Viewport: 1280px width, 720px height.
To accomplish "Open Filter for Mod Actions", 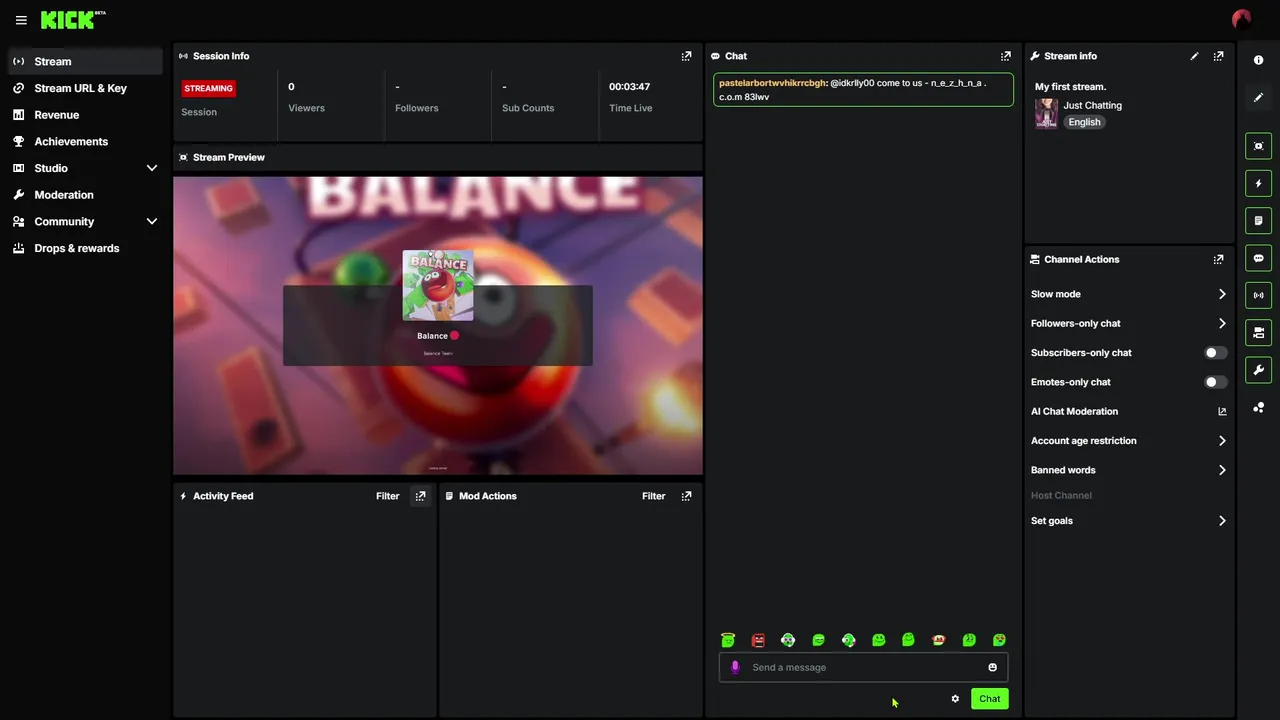I will click(x=653, y=496).
